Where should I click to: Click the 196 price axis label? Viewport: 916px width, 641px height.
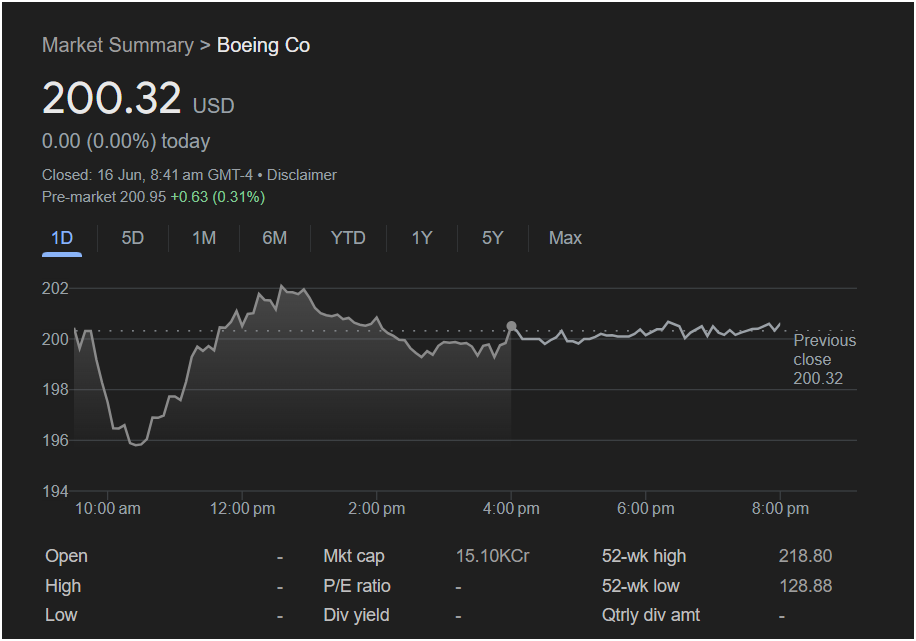tap(55, 440)
